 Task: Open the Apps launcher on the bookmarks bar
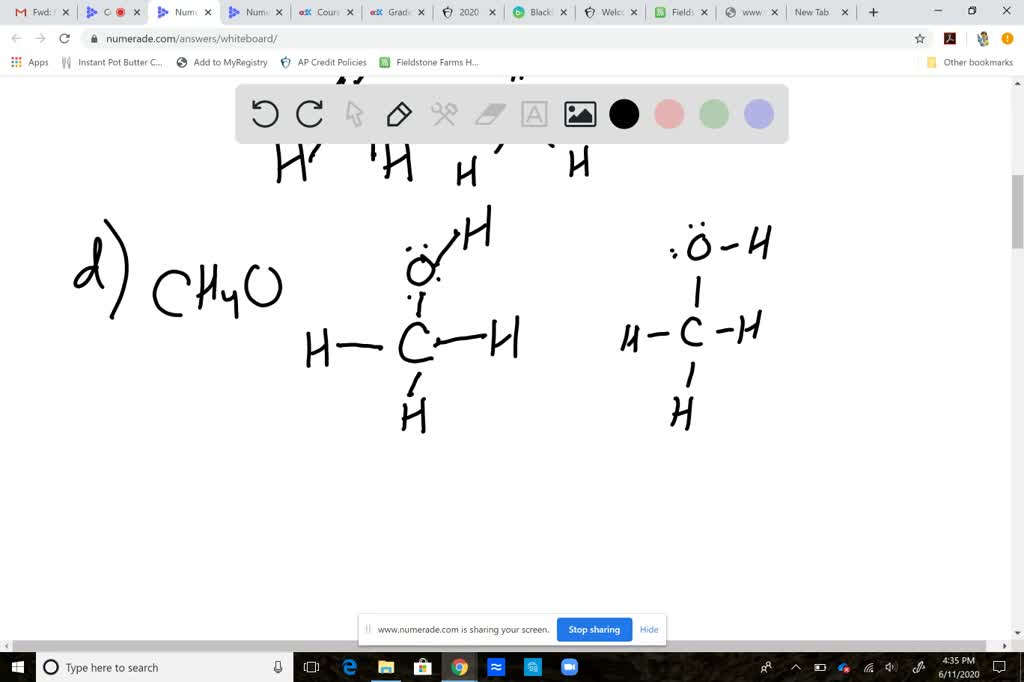click(x=16, y=61)
